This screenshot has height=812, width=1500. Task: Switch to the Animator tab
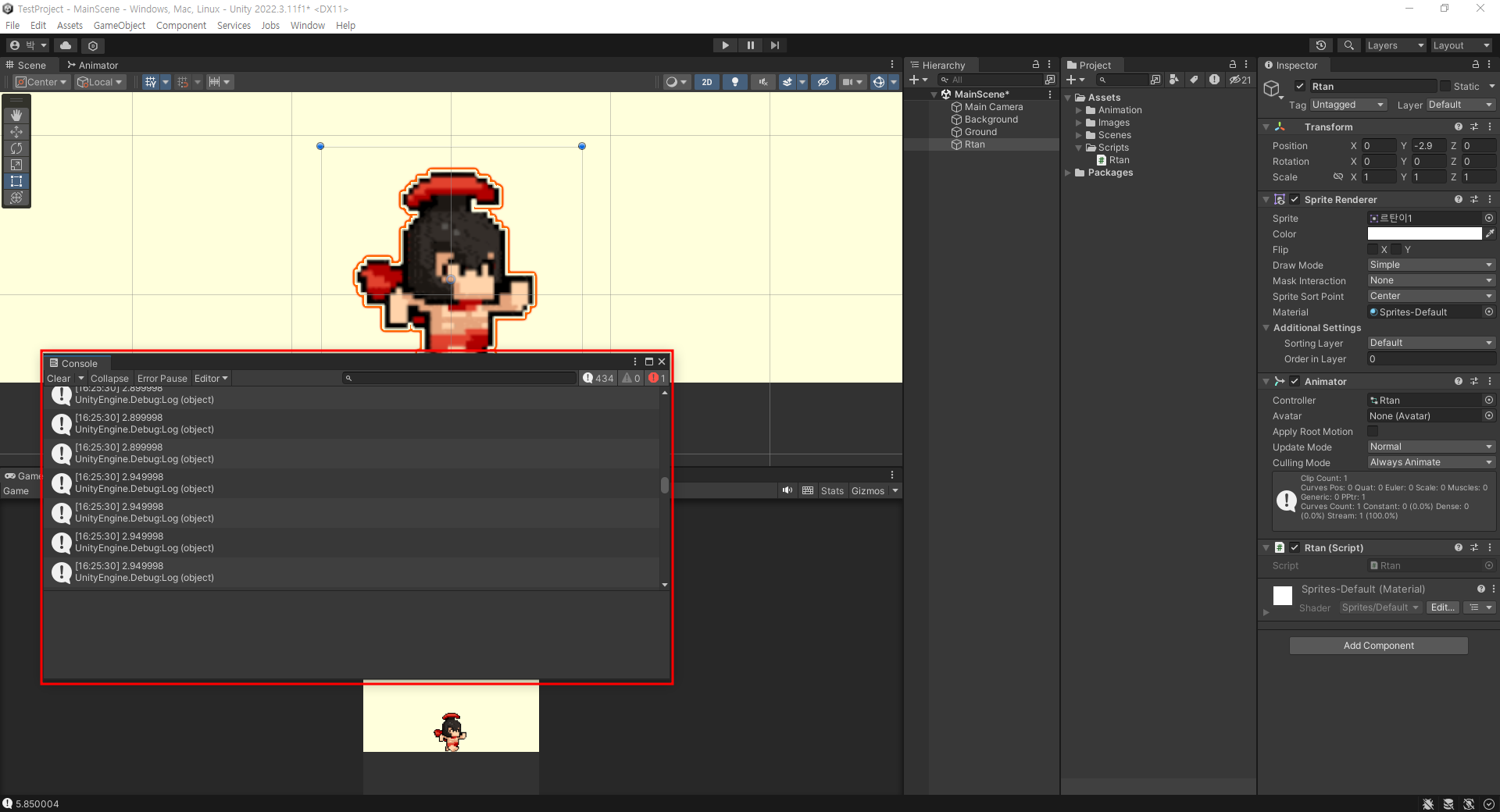point(93,65)
